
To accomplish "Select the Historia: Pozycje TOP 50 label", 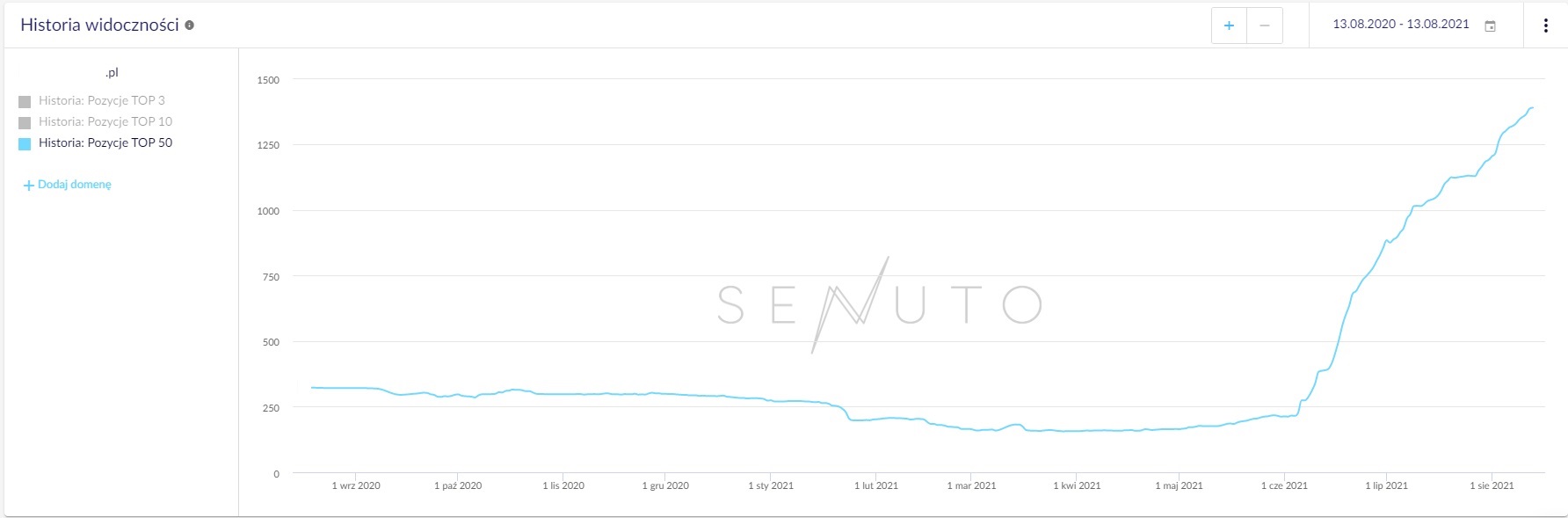I will coord(105,142).
